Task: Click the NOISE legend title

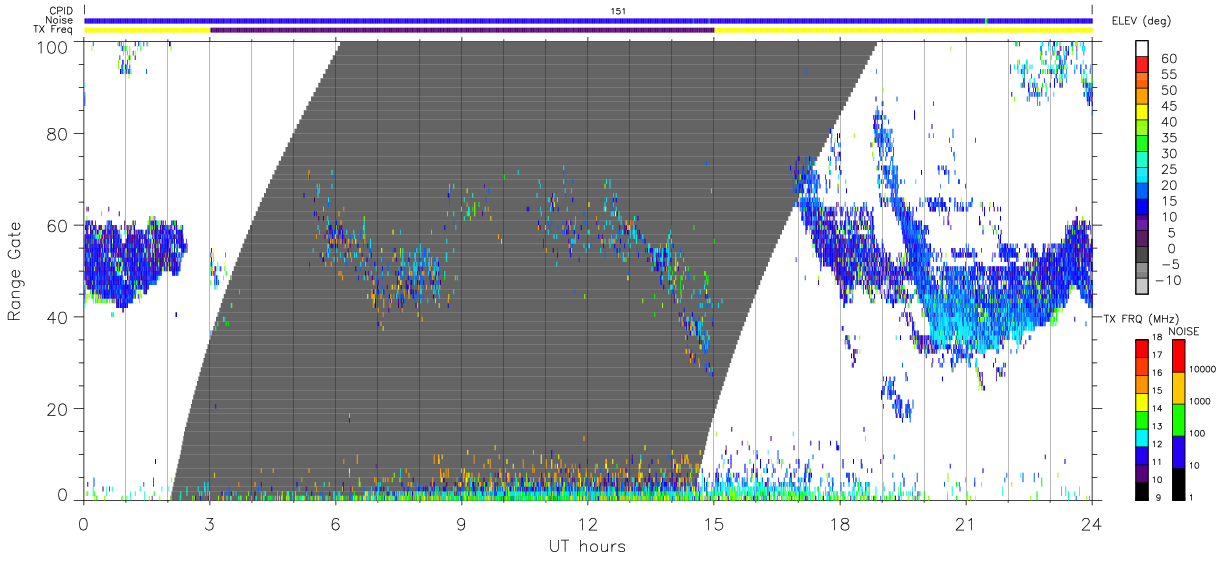Action: tap(1184, 331)
